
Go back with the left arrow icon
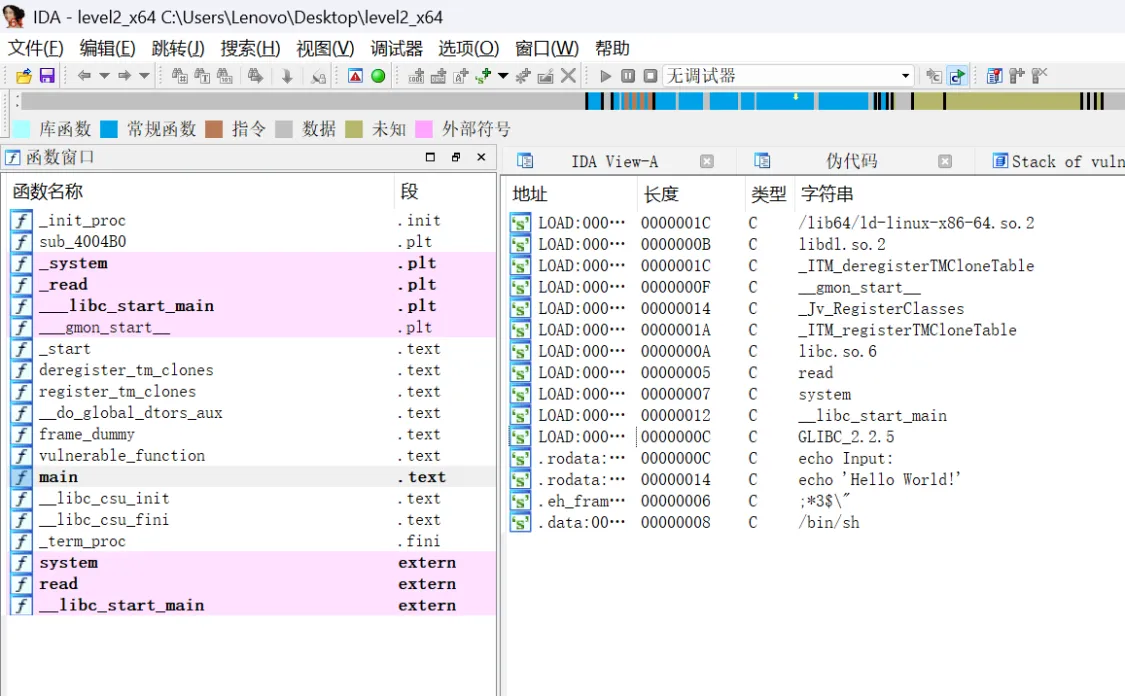[x=84, y=76]
